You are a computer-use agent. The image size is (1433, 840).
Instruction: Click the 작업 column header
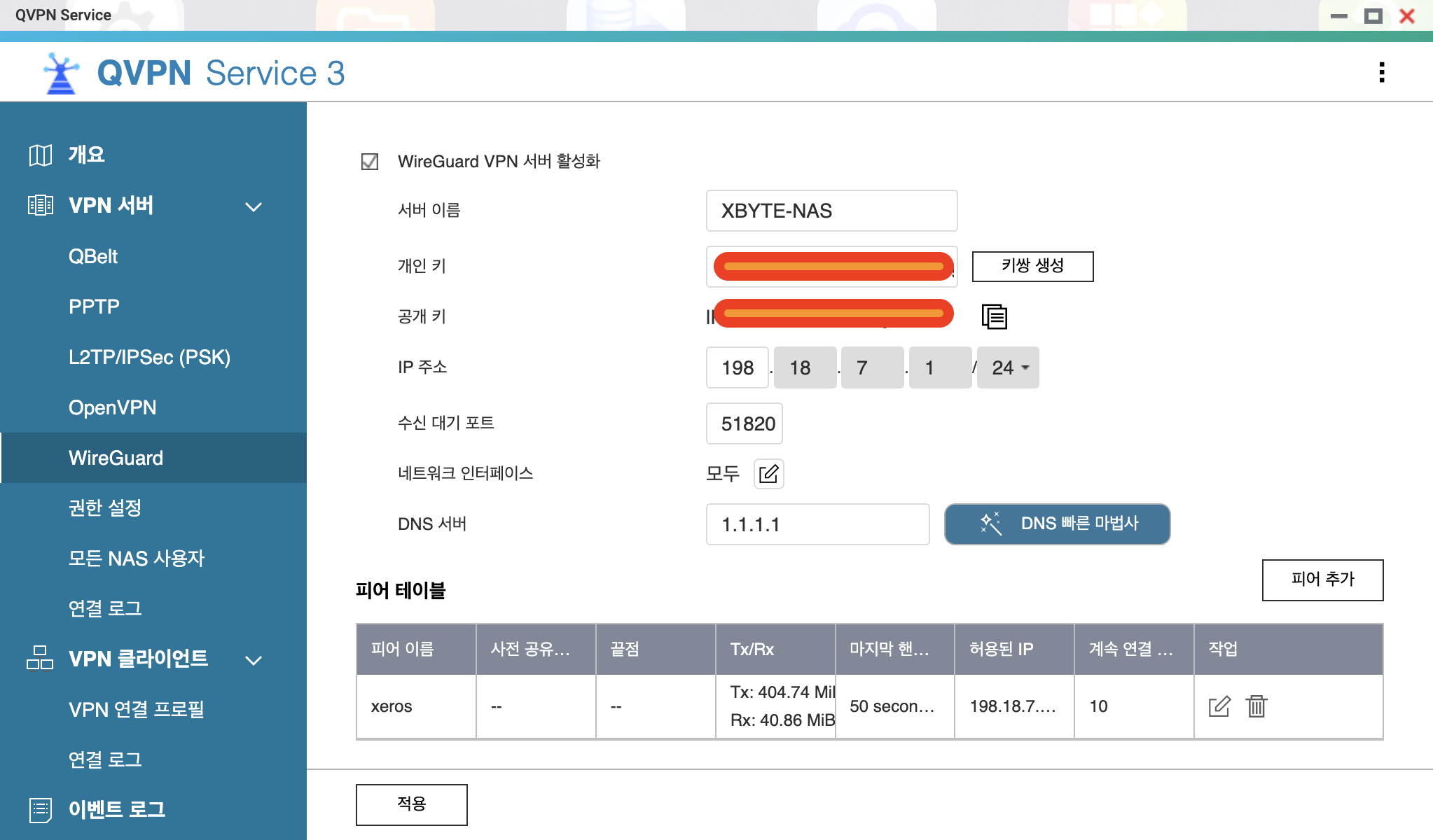pyautogui.click(x=1289, y=650)
